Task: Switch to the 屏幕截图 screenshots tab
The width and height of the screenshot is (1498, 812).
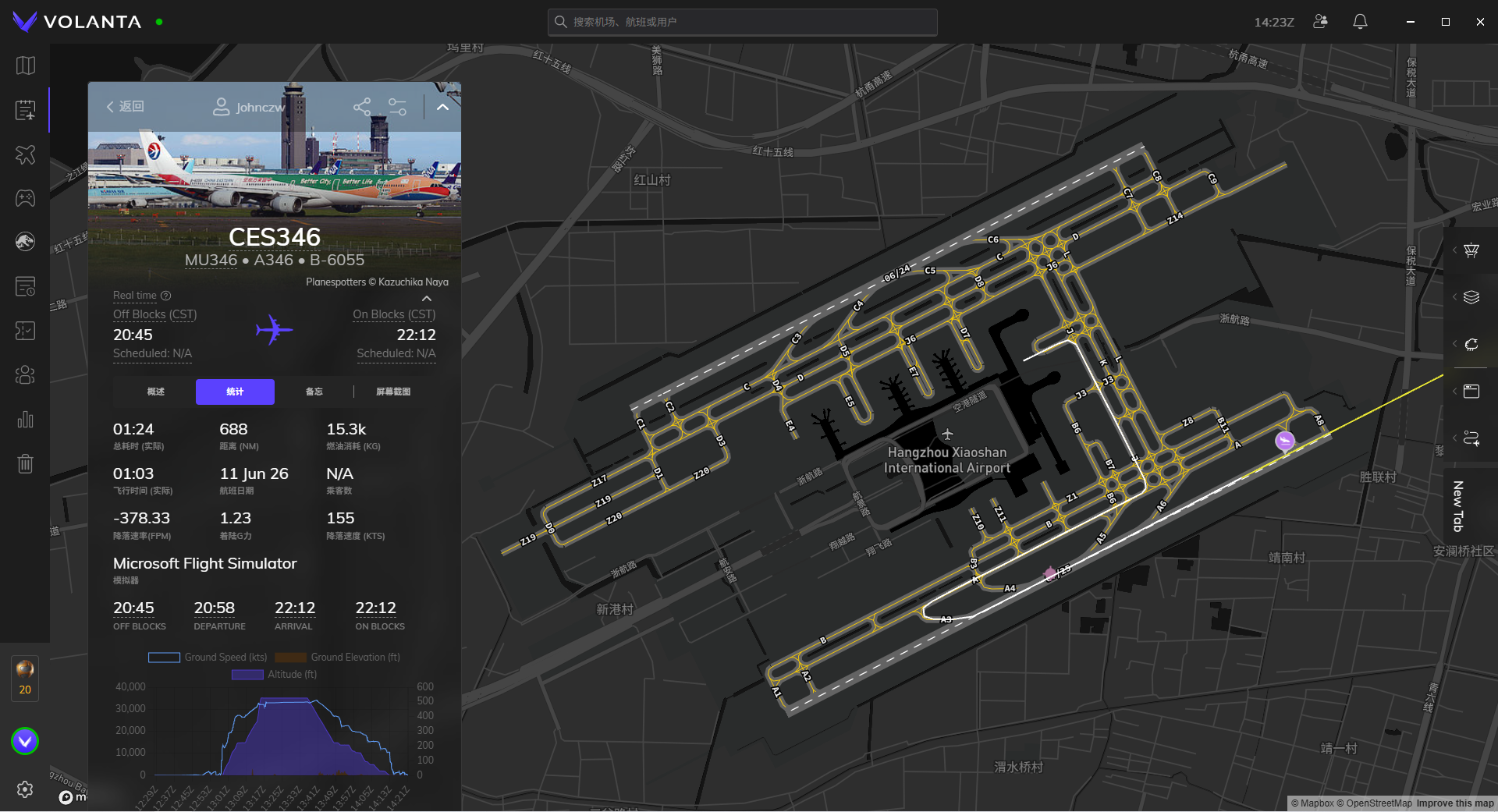Action: 393,392
